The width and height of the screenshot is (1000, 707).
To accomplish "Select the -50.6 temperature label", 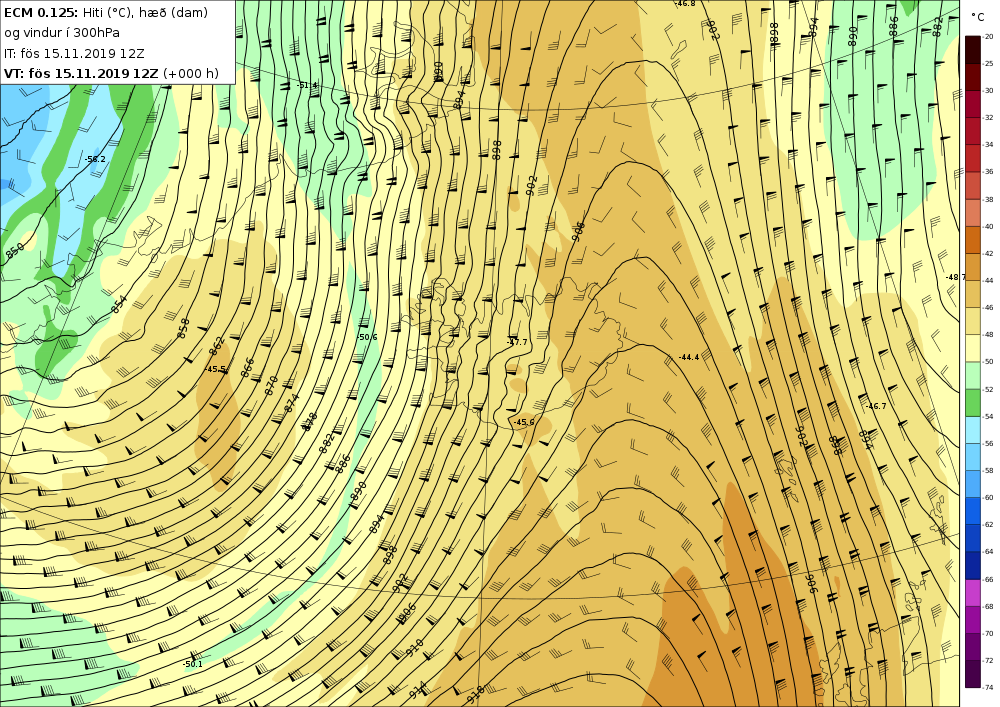I will [x=367, y=337].
